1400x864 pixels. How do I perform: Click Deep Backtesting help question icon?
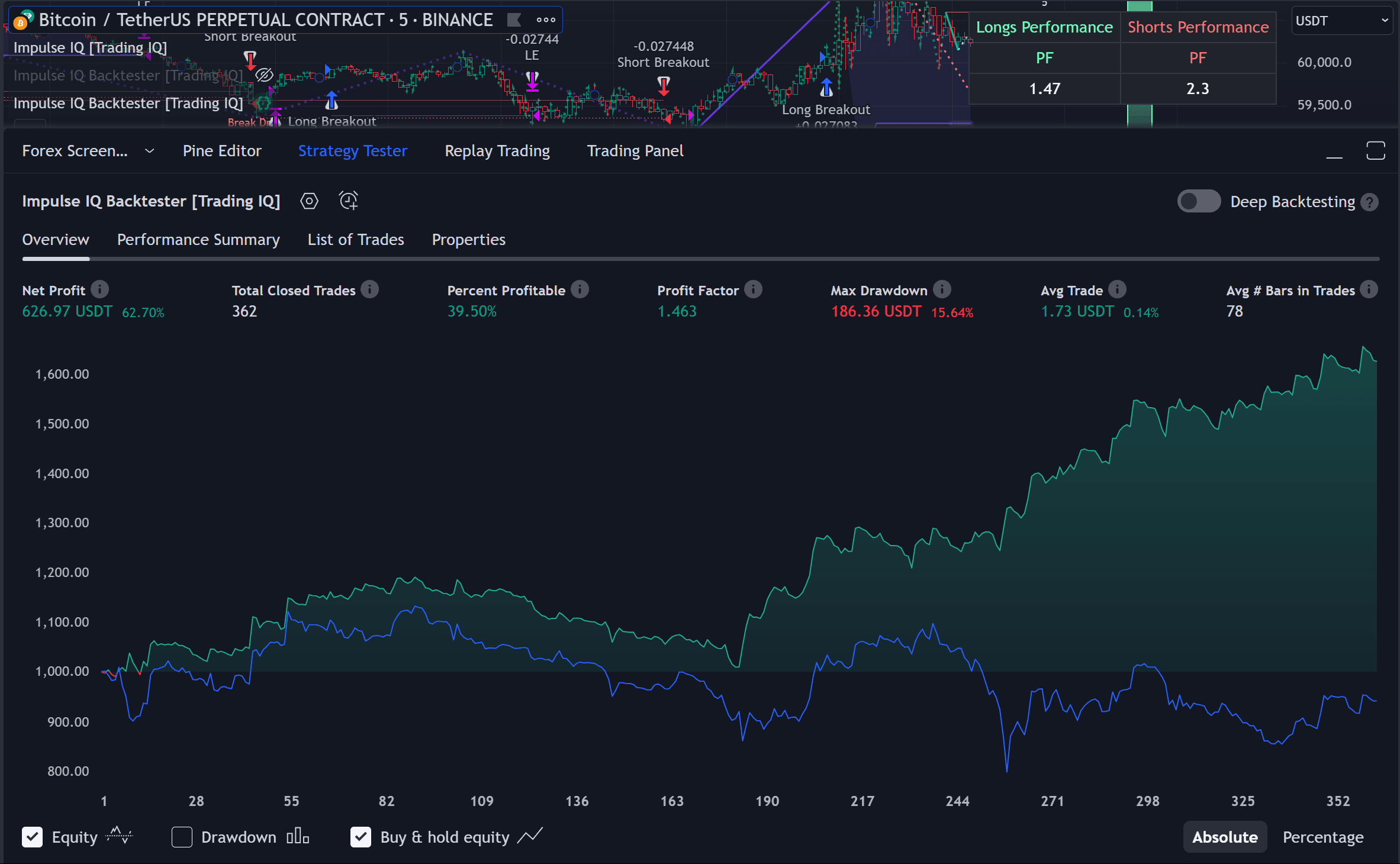1370,202
